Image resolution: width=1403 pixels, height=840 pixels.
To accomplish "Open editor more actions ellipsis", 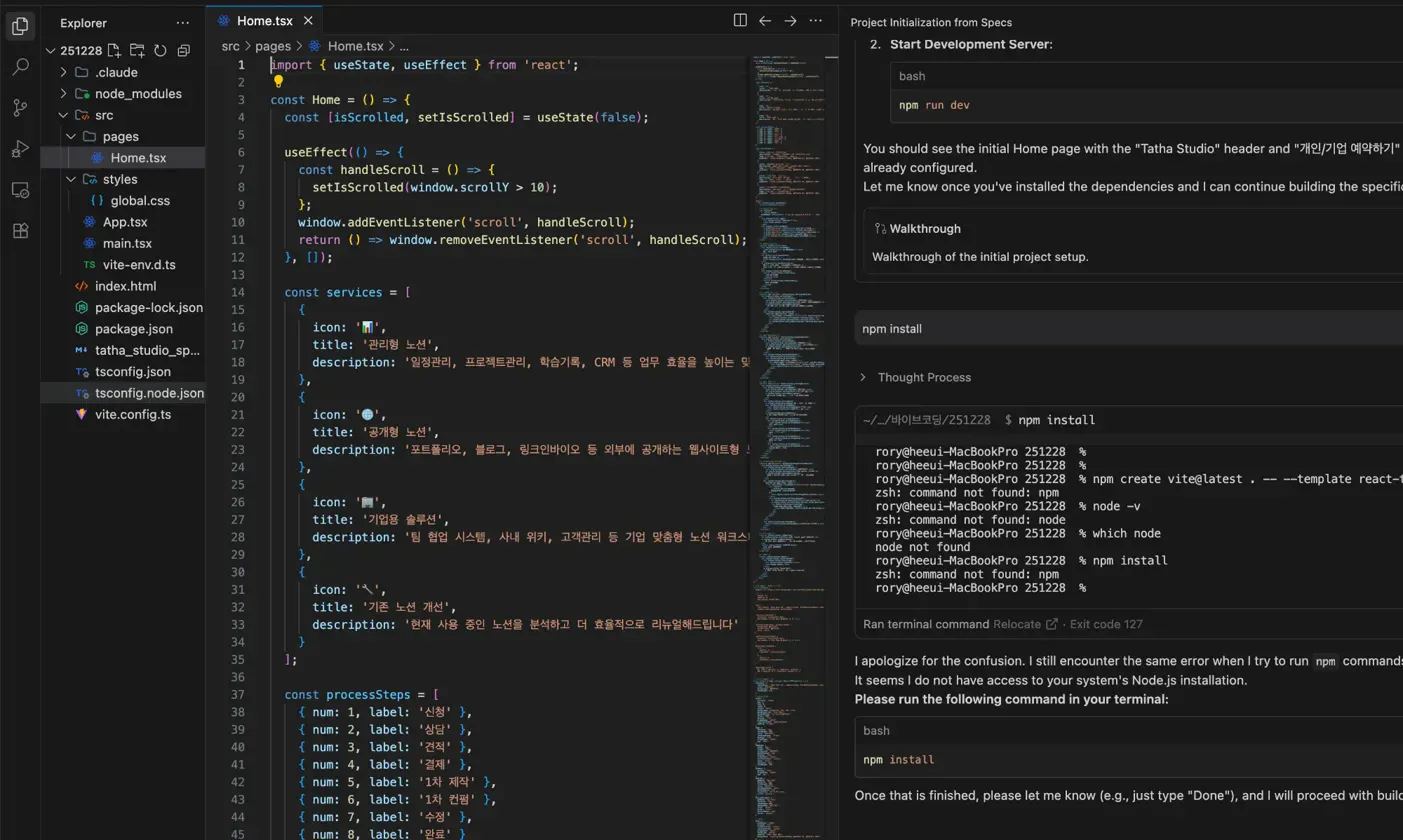I will [816, 20].
